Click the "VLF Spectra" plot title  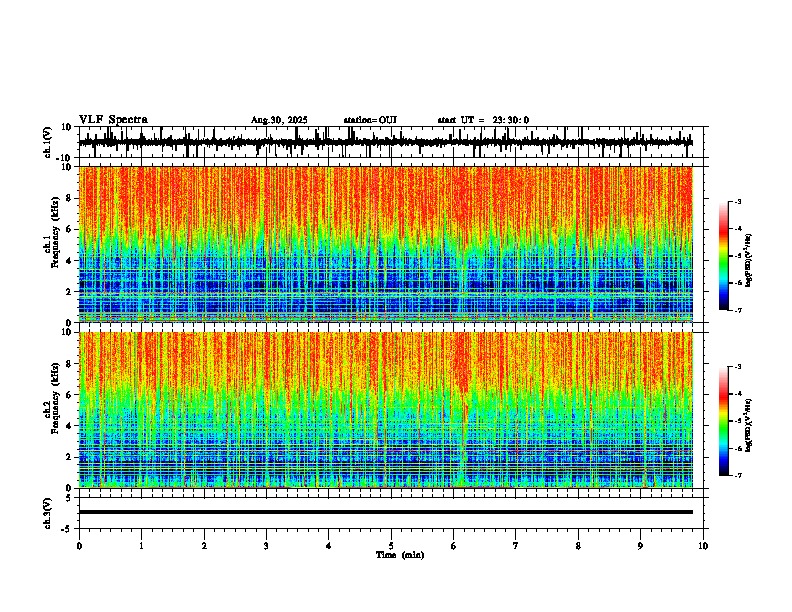[113, 119]
